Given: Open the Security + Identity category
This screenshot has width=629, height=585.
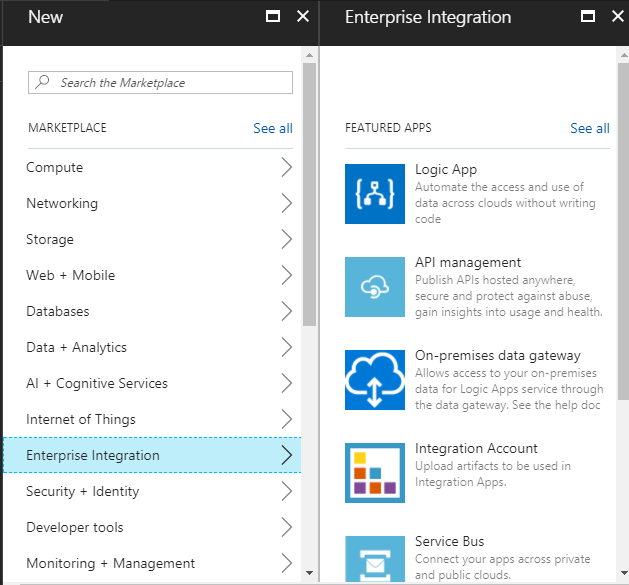Looking at the screenshot, I should pyautogui.click(x=83, y=491).
